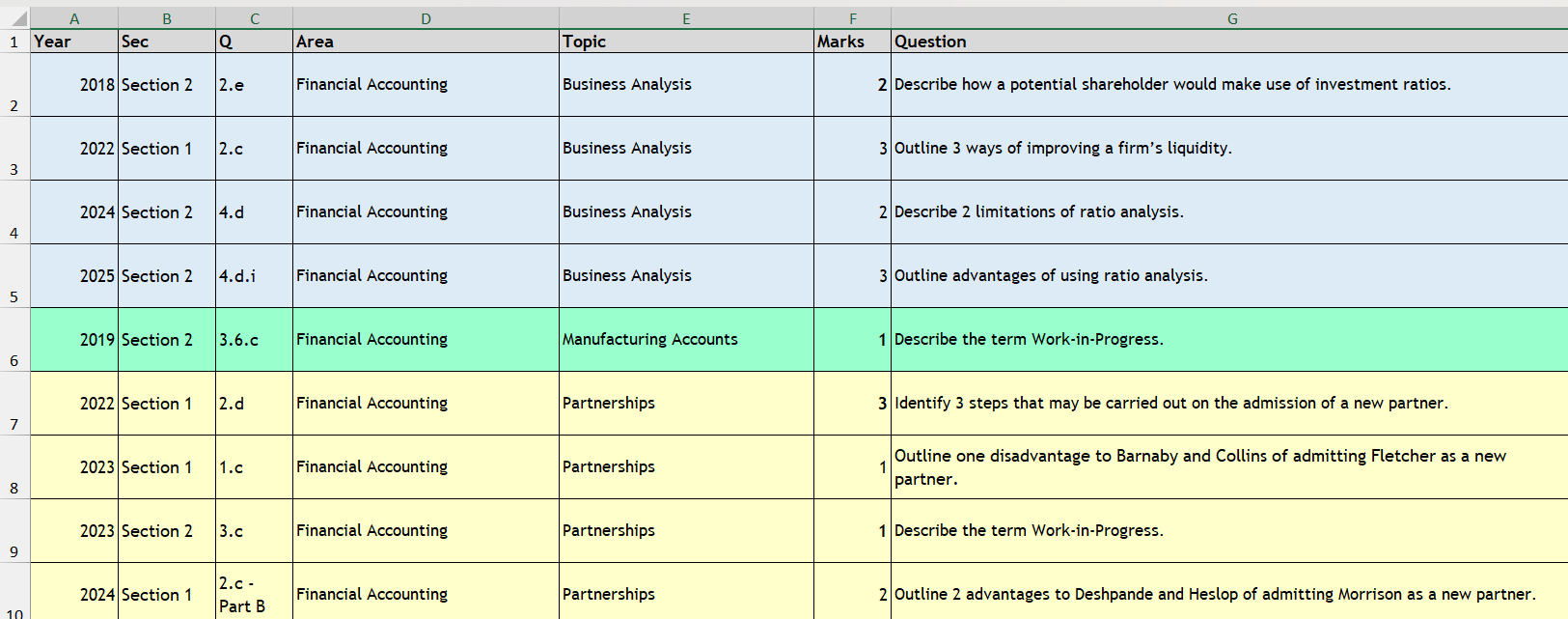
Task: Select the '2.c - Part B' cell
Action: 254,594
